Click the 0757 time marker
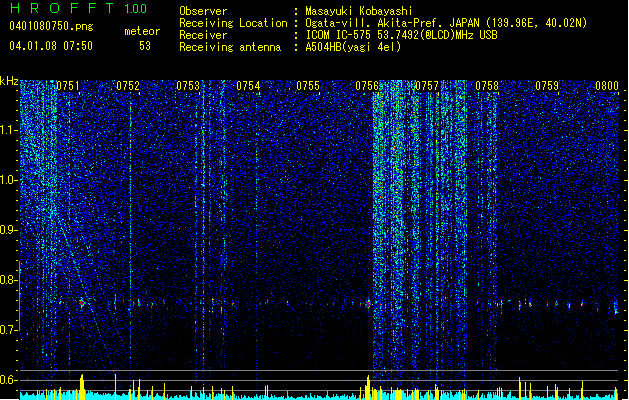 pos(427,86)
